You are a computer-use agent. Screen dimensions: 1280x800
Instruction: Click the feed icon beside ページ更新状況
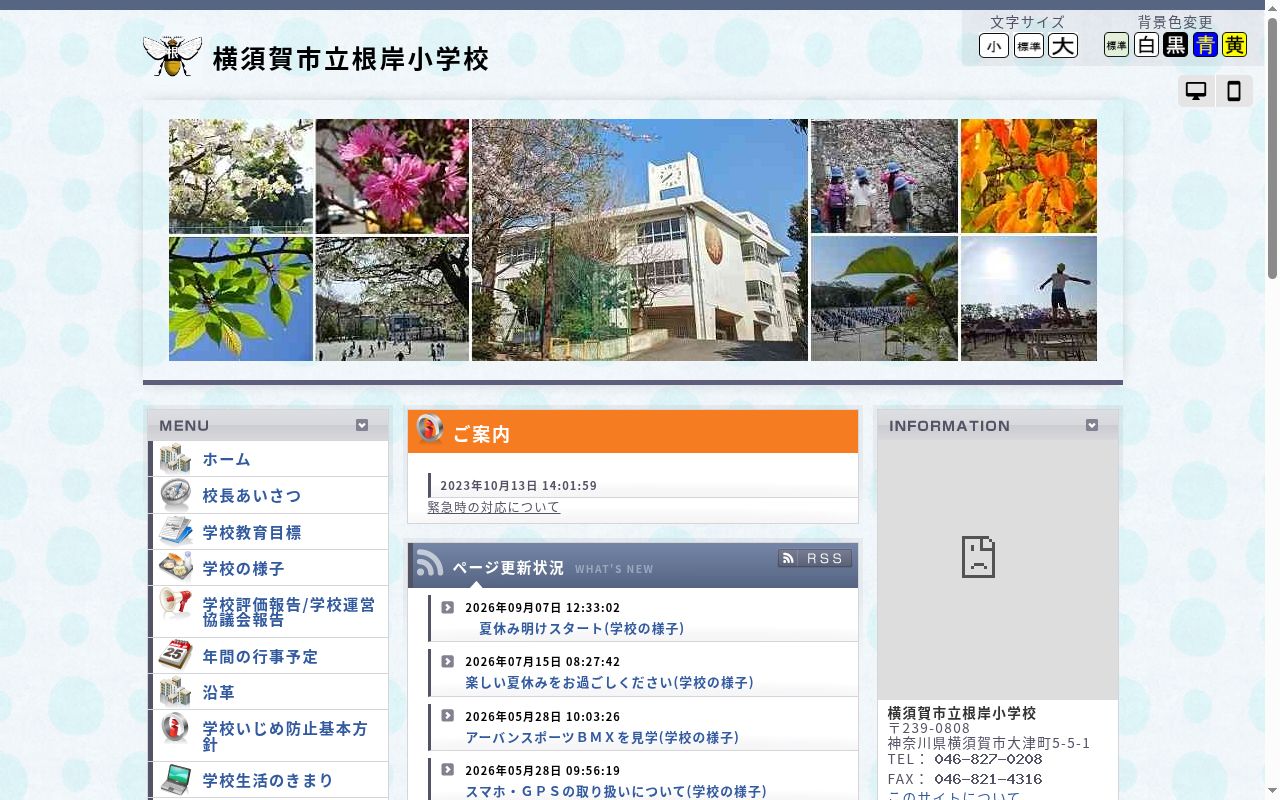(430, 564)
